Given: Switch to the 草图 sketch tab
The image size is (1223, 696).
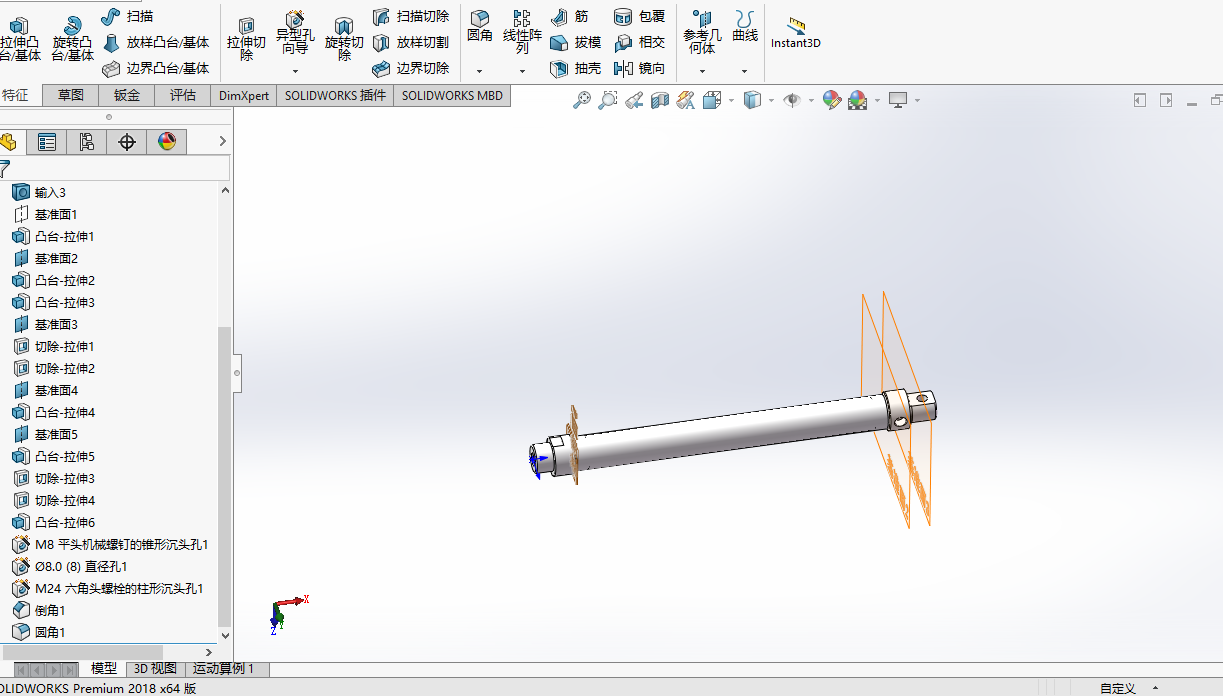Looking at the screenshot, I should (70, 95).
